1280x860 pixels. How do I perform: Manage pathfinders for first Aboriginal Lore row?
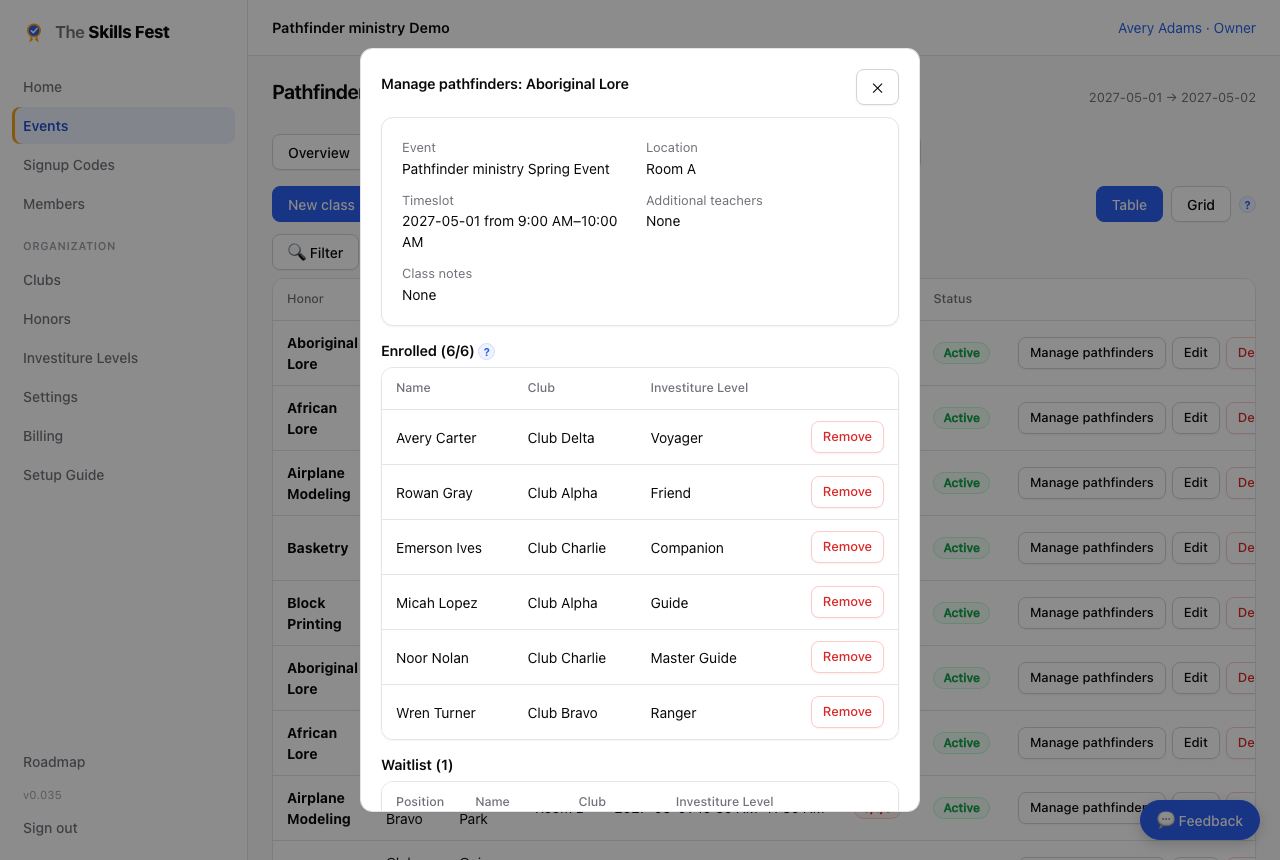pyautogui.click(x=1091, y=352)
